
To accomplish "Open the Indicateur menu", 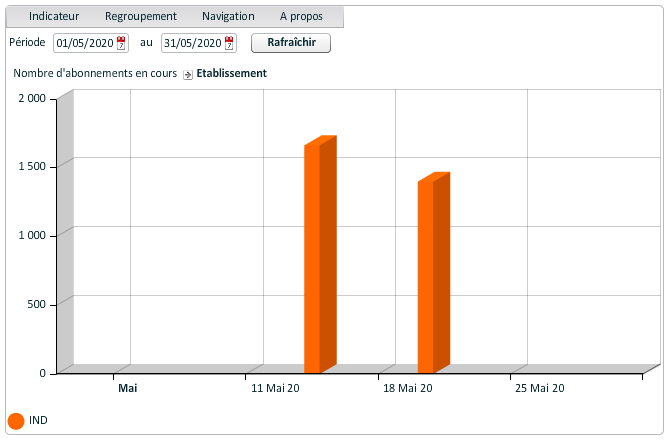I will (54, 16).
